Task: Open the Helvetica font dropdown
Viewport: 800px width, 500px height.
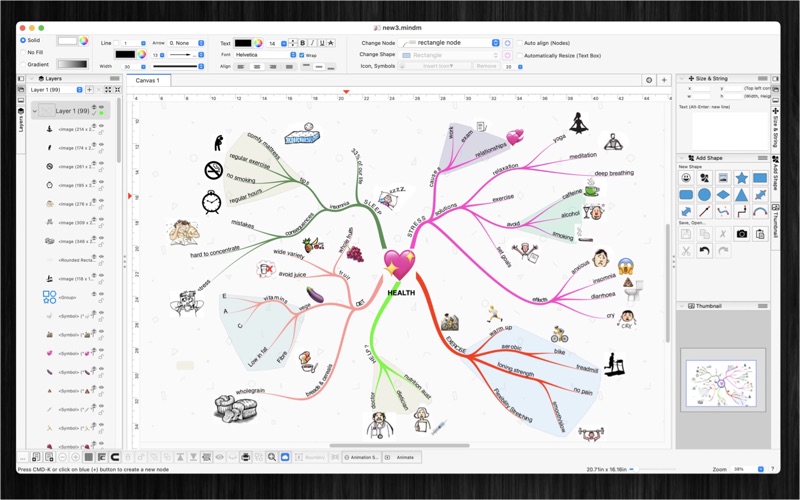Action: [265, 55]
